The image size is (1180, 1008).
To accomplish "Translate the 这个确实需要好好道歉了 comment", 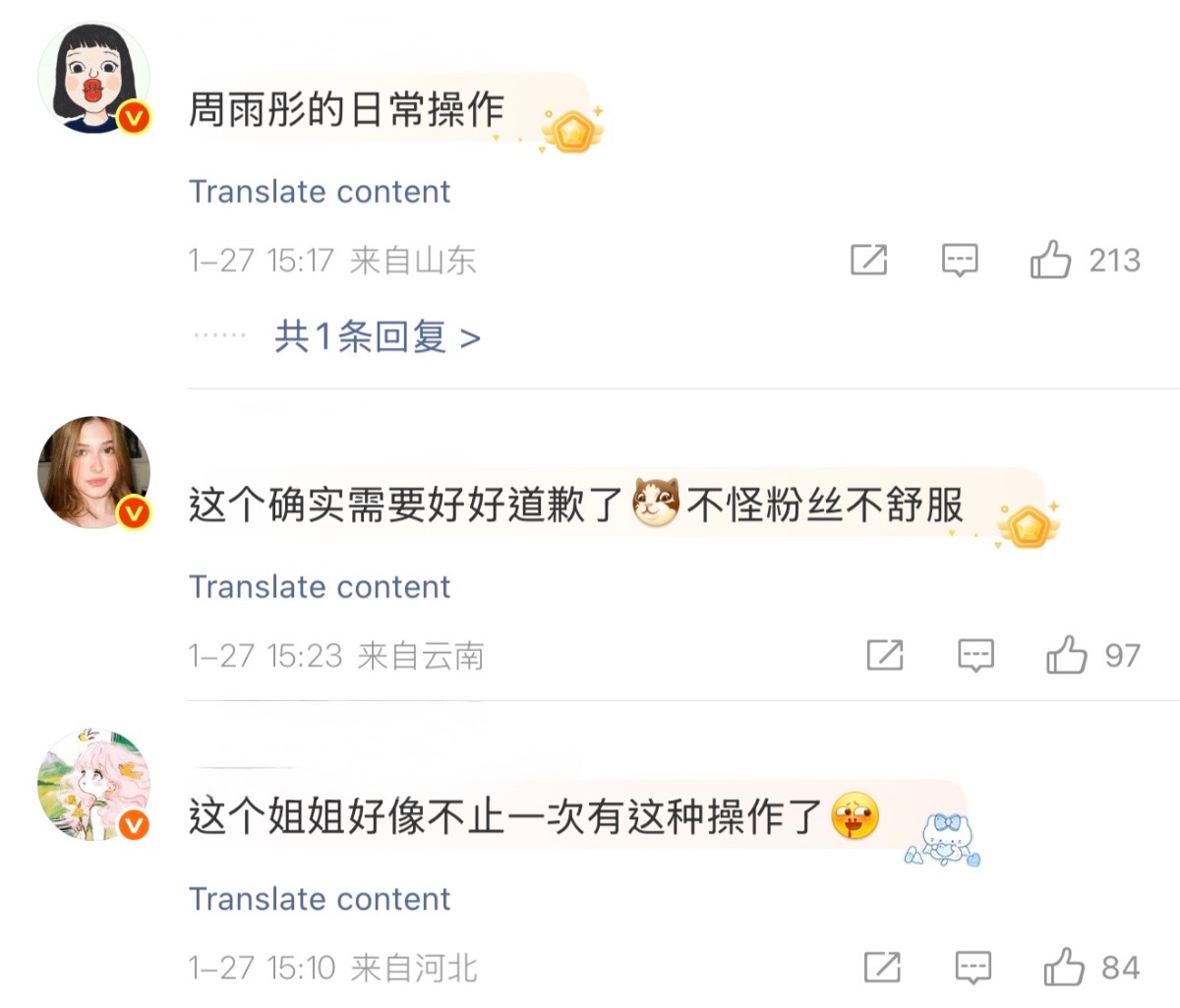I will click(x=319, y=586).
